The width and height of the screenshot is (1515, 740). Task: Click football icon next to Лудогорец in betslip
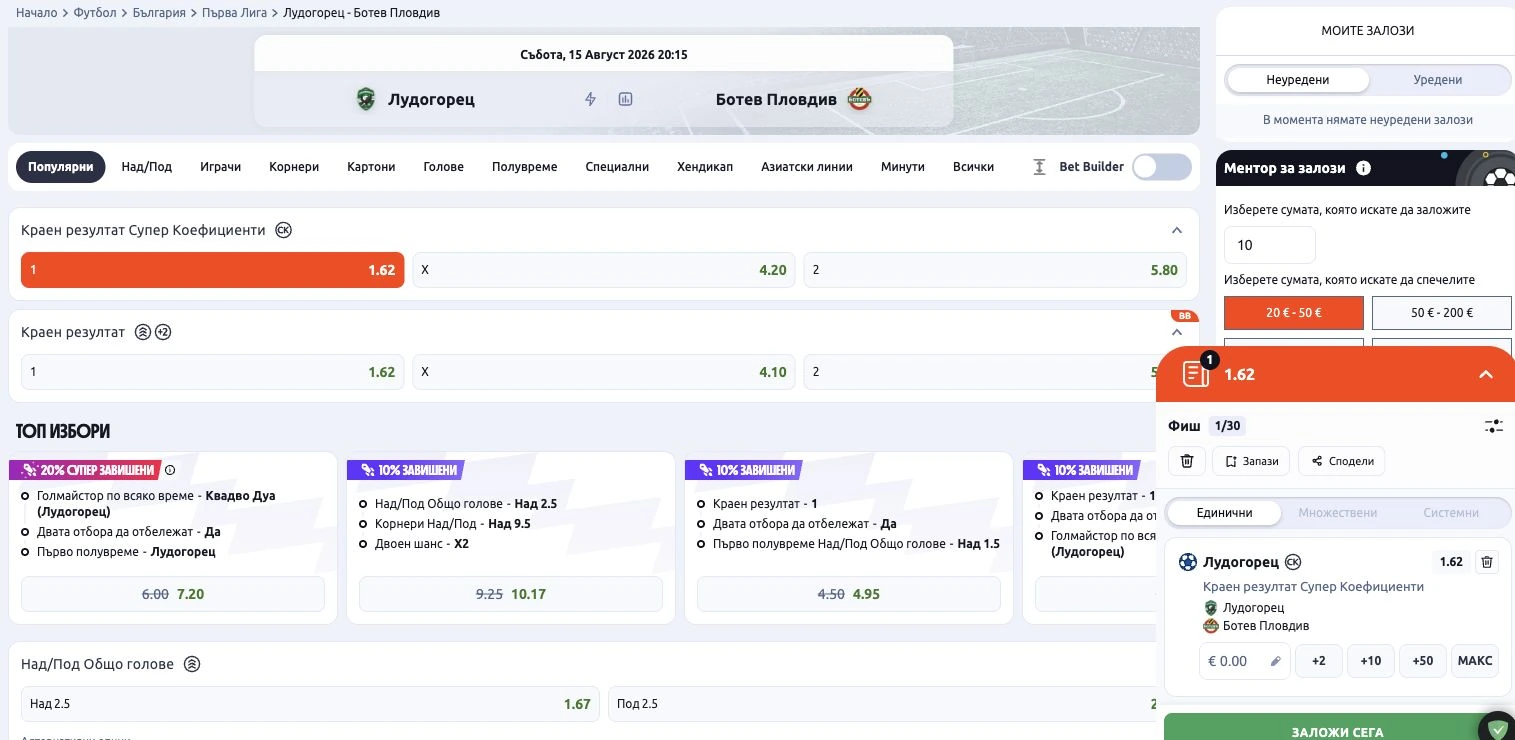pyautogui.click(x=1188, y=562)
